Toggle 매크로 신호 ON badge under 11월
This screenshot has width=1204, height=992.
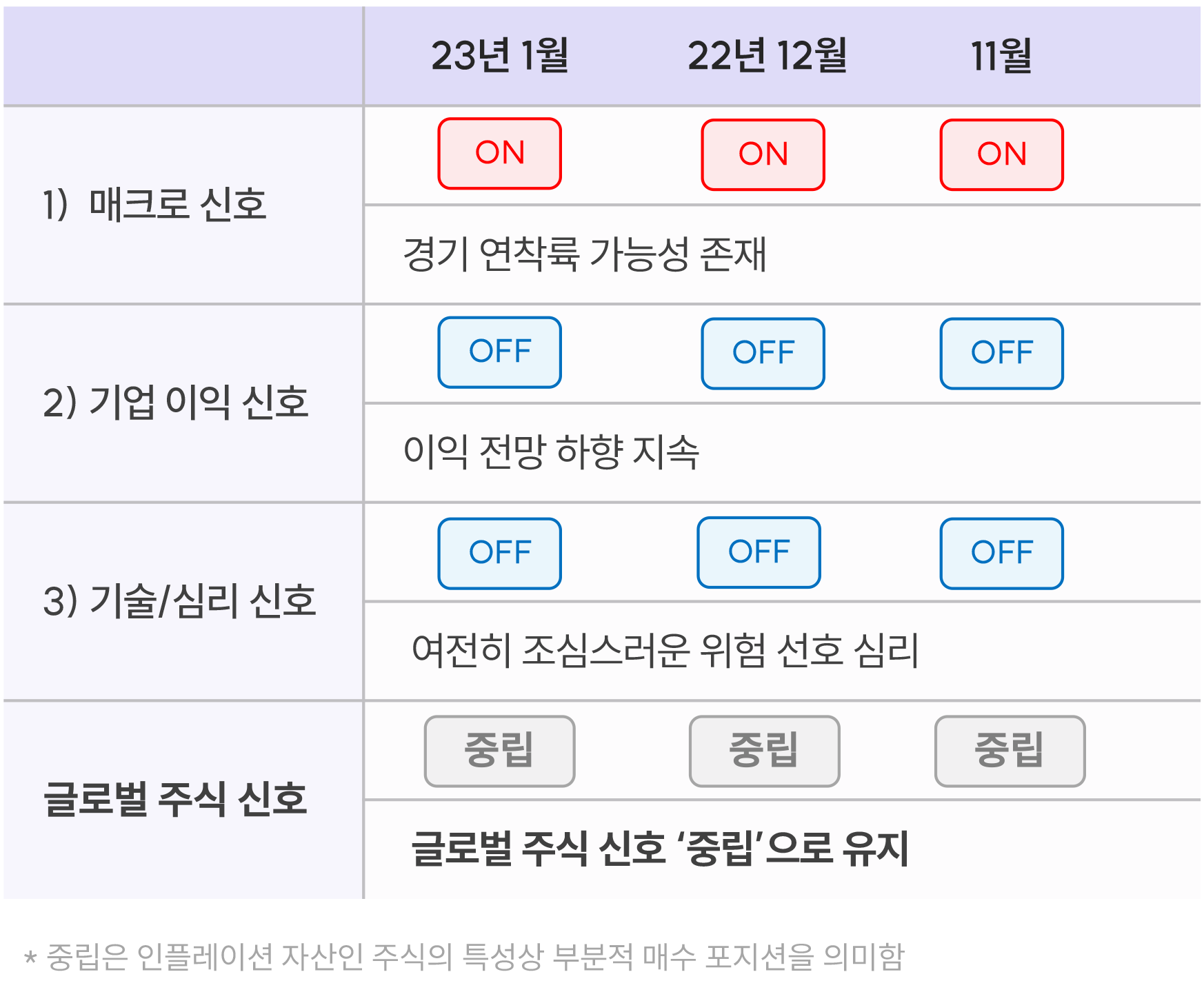1001,154
